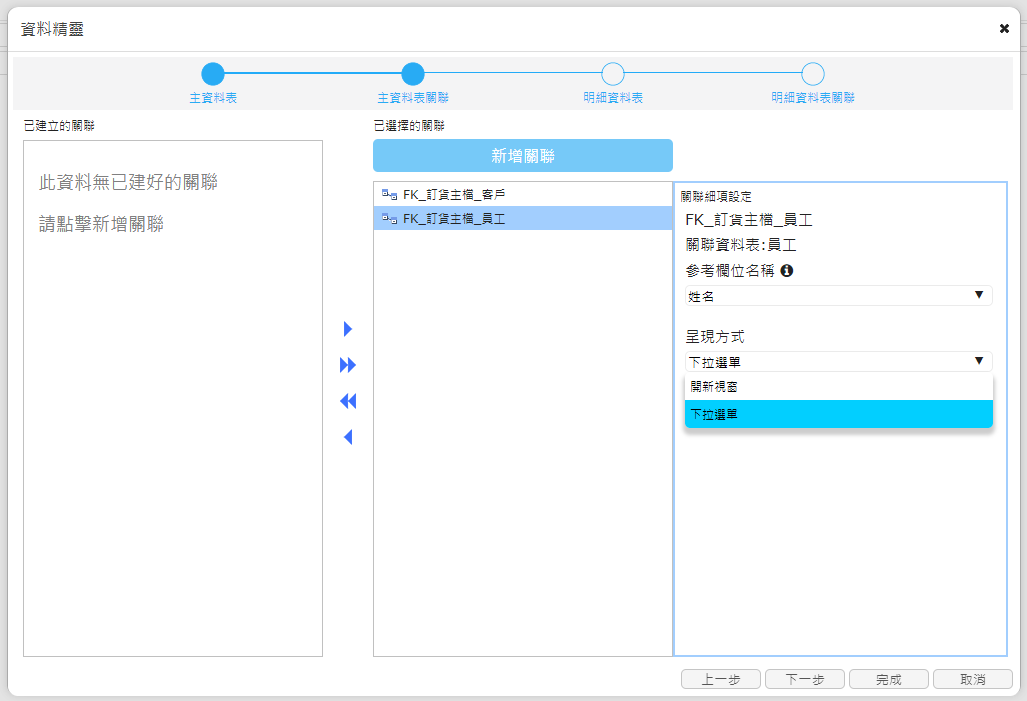The image size is (1027, 701).
Task: Click the 完成 button
Action: coord(889,679)
